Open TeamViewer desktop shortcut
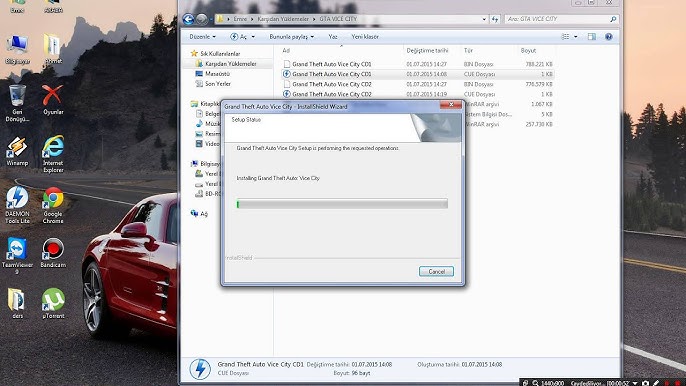This screenshot has width=686, height=386. click(18, 256)
